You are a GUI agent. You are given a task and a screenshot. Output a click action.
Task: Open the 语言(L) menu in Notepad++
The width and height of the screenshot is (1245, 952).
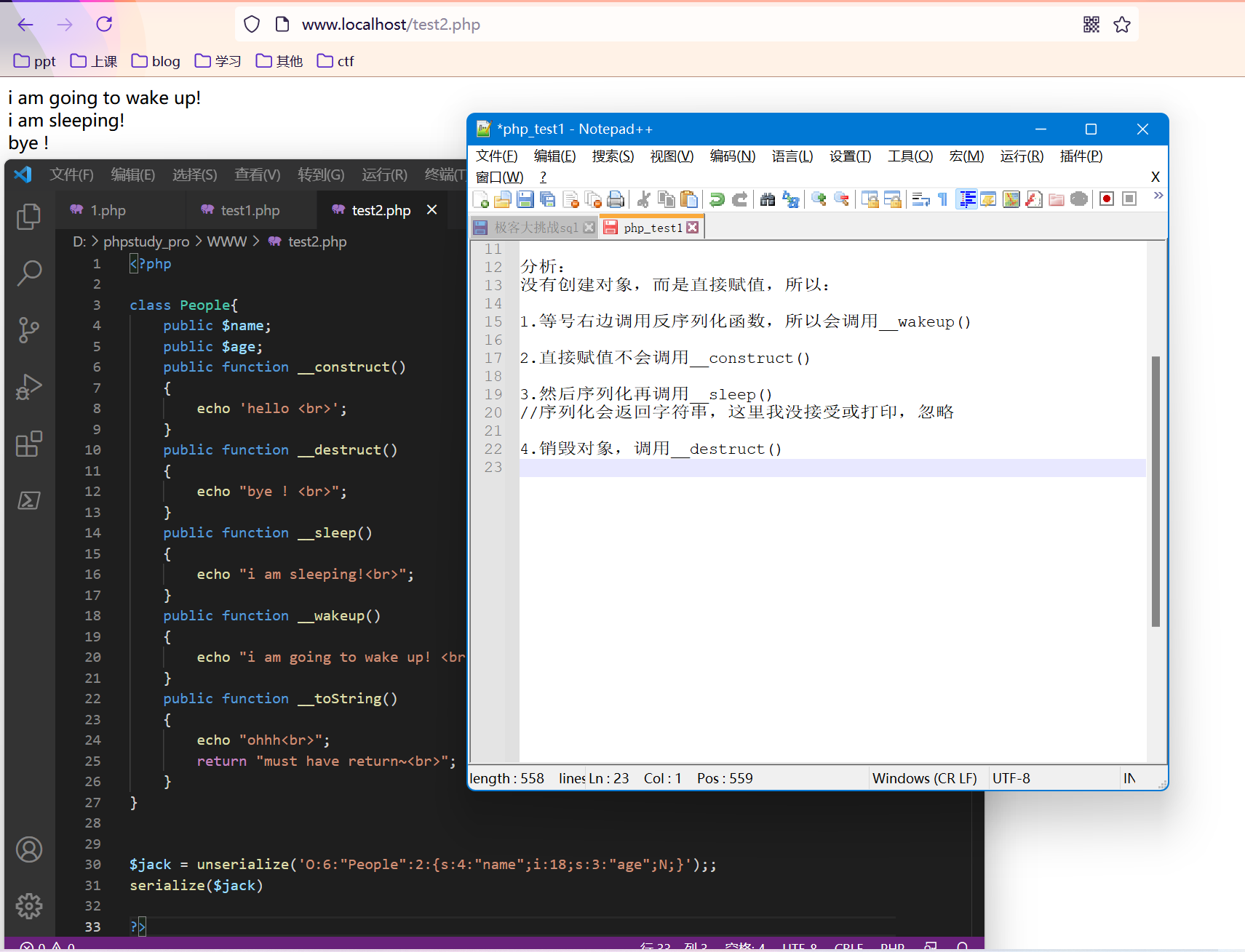792,156
